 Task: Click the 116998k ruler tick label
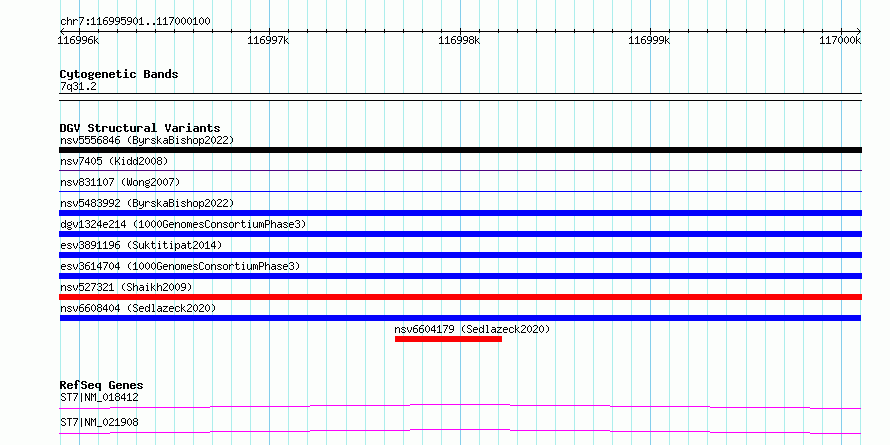tap(459, 40)
